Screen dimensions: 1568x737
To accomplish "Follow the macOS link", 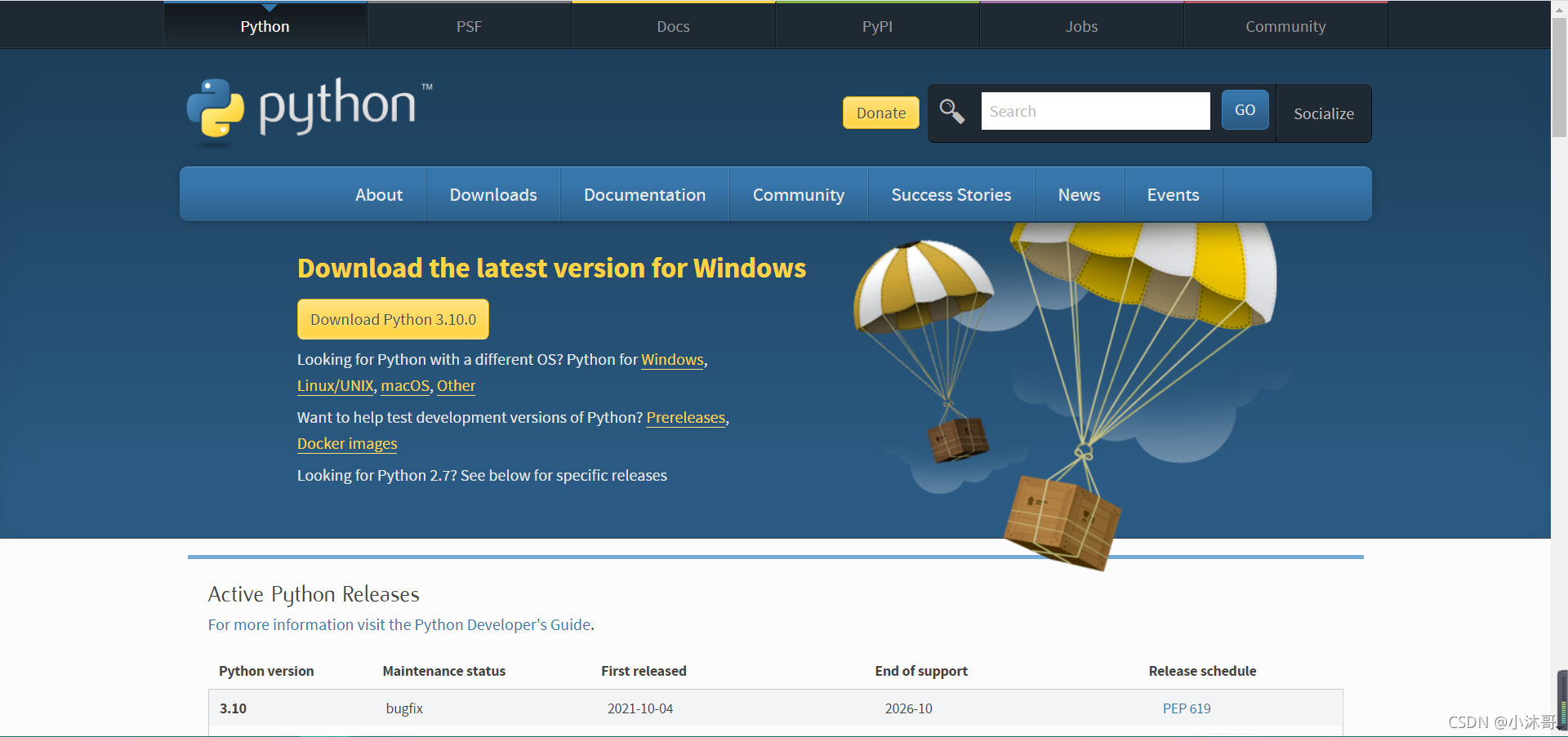I will (x=405, y=386).
